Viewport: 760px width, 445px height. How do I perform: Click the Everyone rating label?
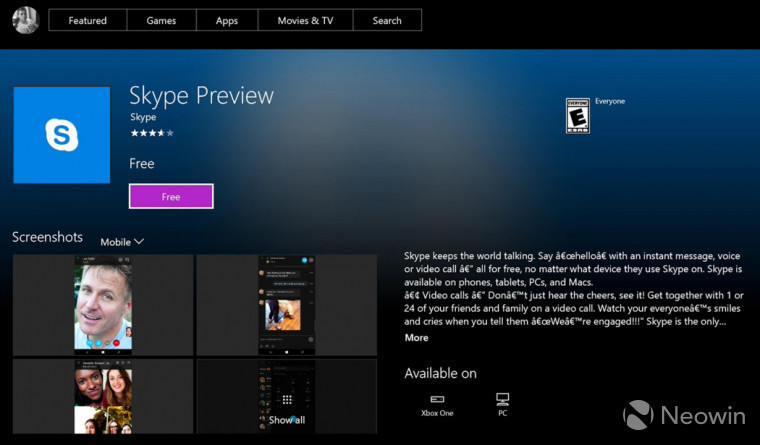click(610, 101)
